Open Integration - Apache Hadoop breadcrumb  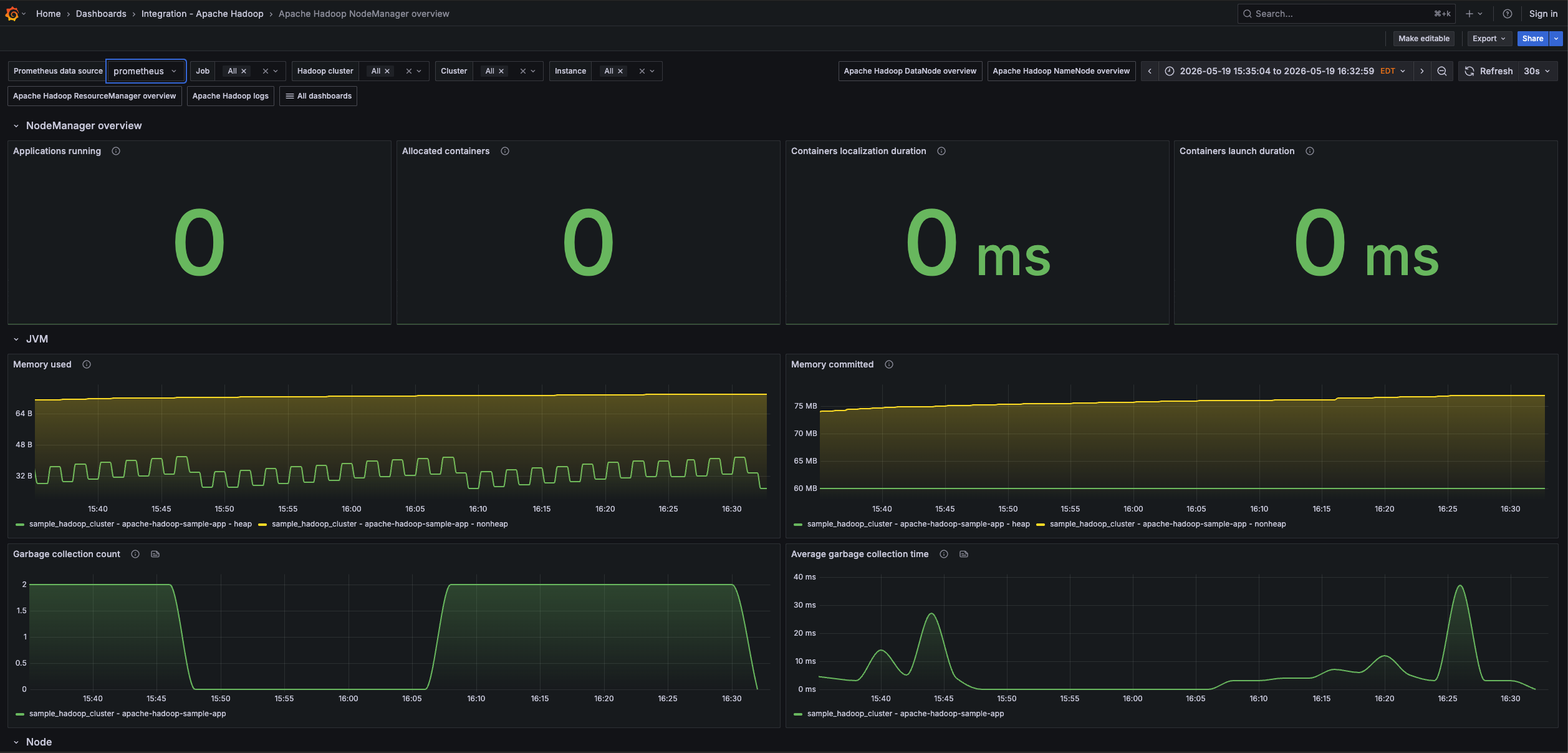pyautogui.click(x=203, y=14)
